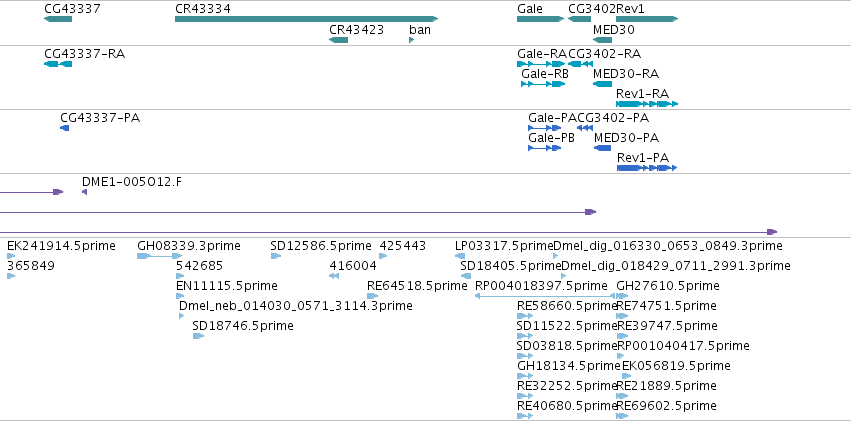Select the 365849 EST feature
851x421 pixels.
[11, 276]
